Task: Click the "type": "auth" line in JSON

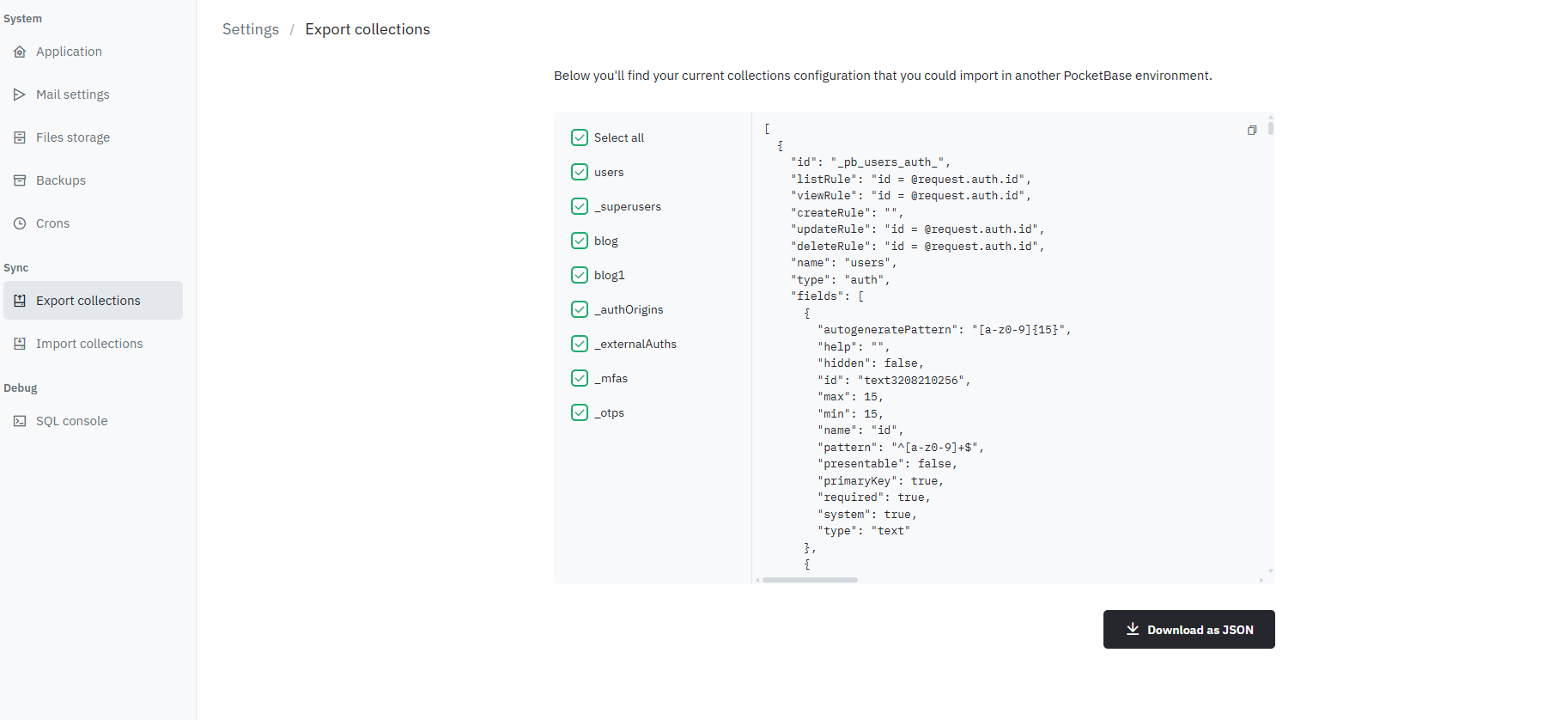Action: (x=840, y=280)
